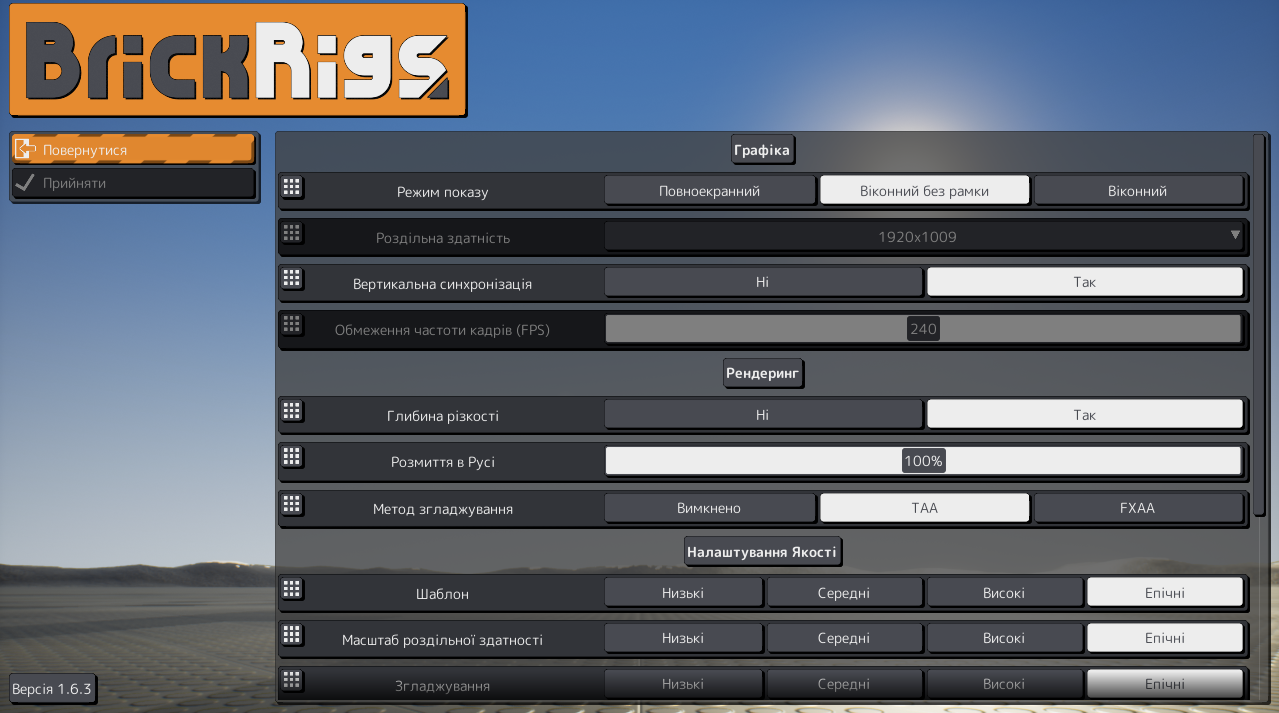This screenshot has width=1279, height=713.
Task: Select Віконний без рамки display mode
Action: pyautogui.click(x=925, y=191)
